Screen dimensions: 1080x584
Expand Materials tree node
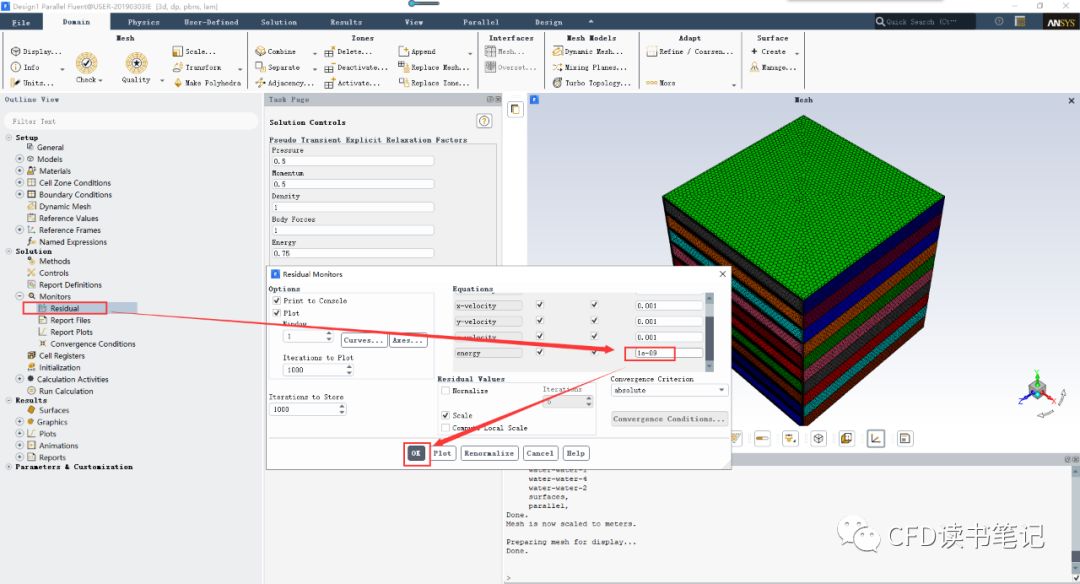coord(20,171)
